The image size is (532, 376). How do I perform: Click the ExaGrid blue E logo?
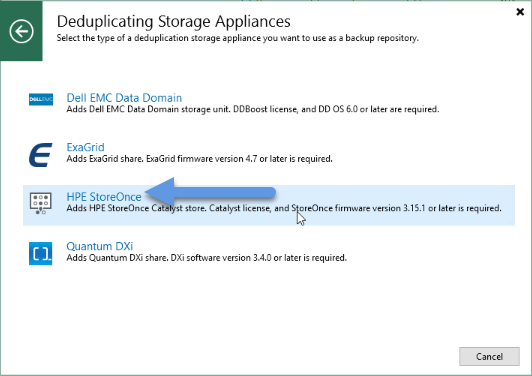click(x=41, y=155)
